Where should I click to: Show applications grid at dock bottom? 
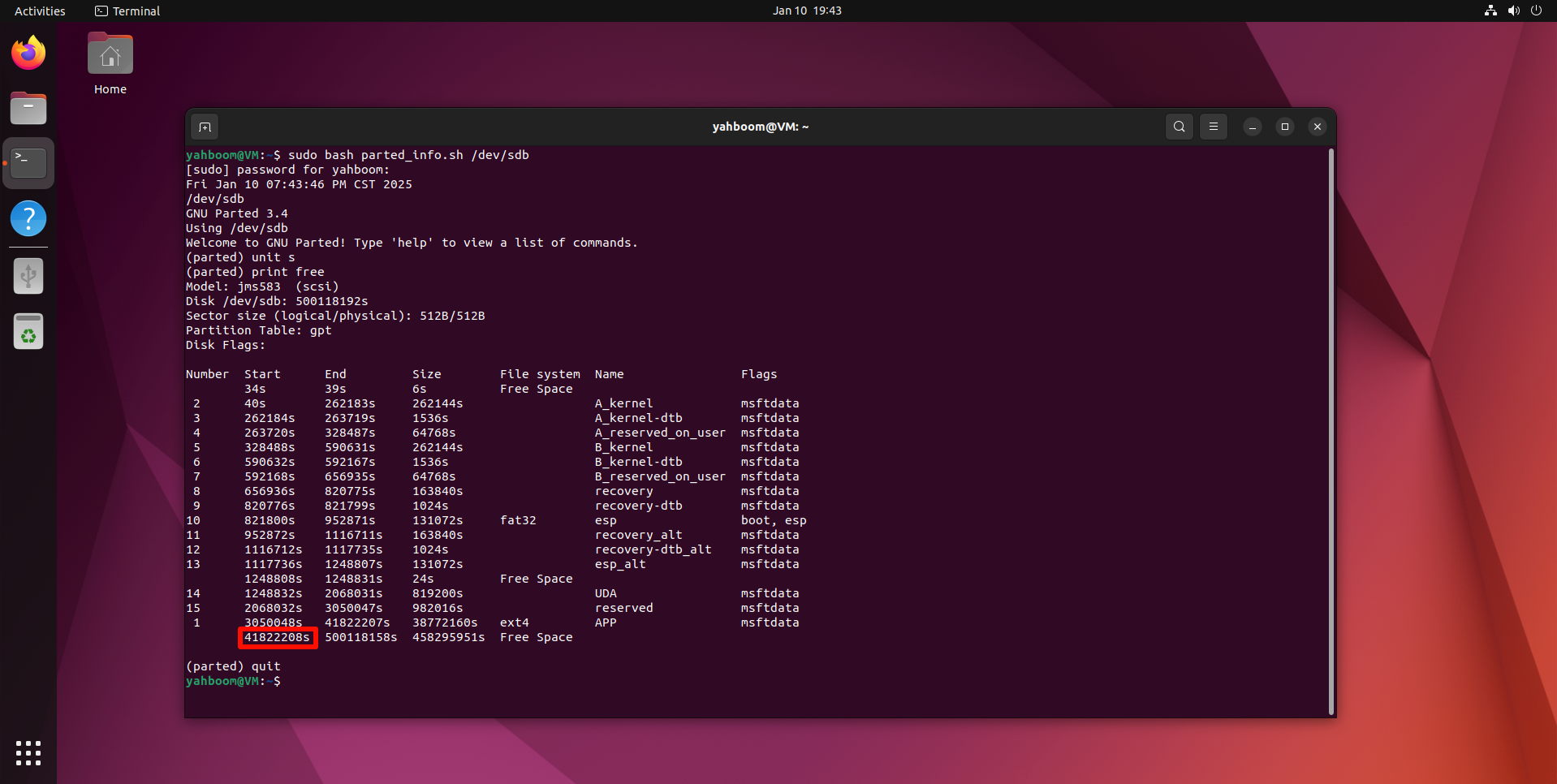point(28,753)
